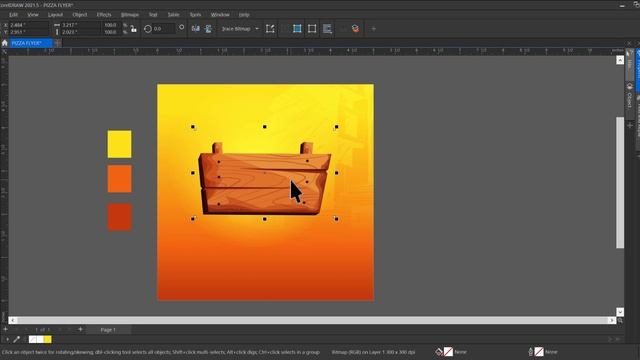
Task: Switch to the PIZZA FLYER document tab
Action: coord(31,43)
